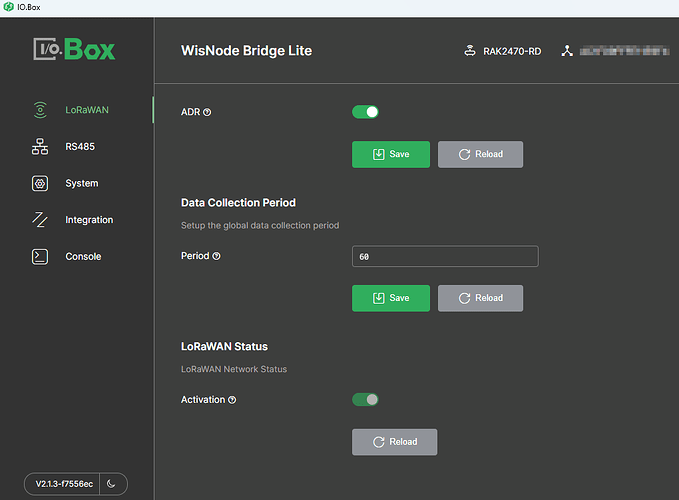Disable the ADR toggle switch
679x500 pixels.
(365, 112)
